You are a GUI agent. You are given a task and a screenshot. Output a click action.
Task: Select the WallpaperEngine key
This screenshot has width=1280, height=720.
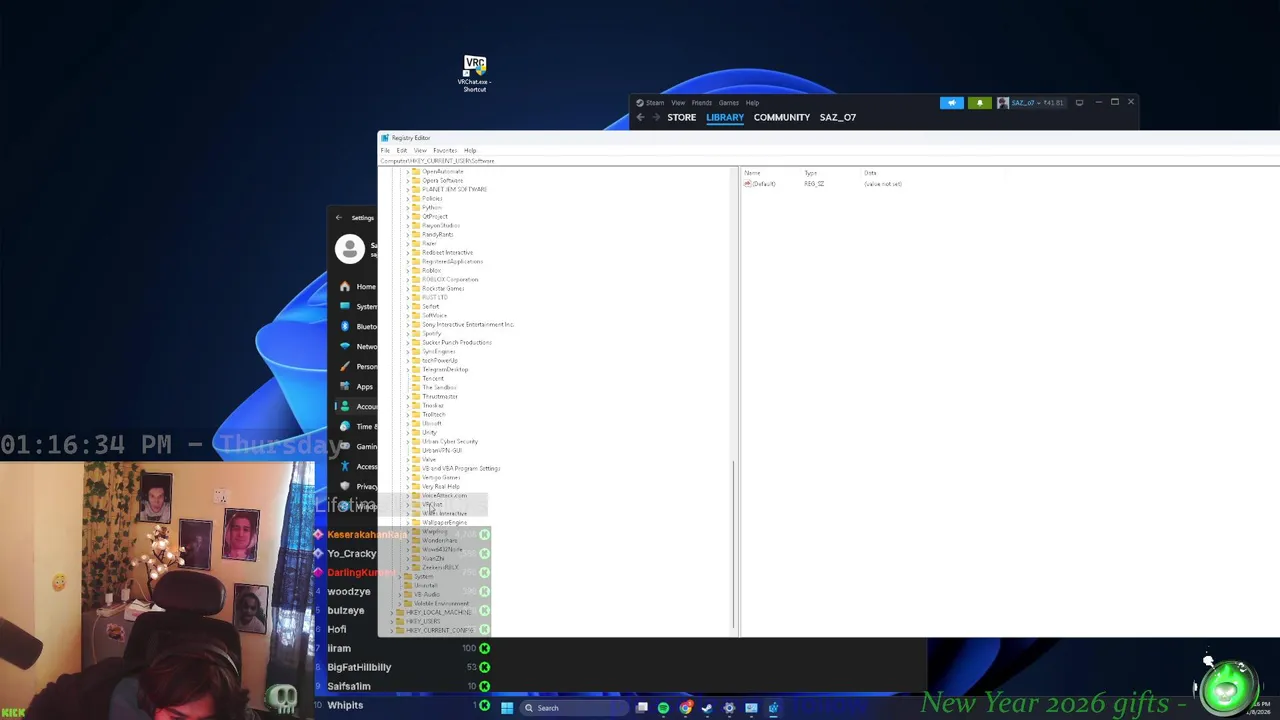[x=445, y=523]
